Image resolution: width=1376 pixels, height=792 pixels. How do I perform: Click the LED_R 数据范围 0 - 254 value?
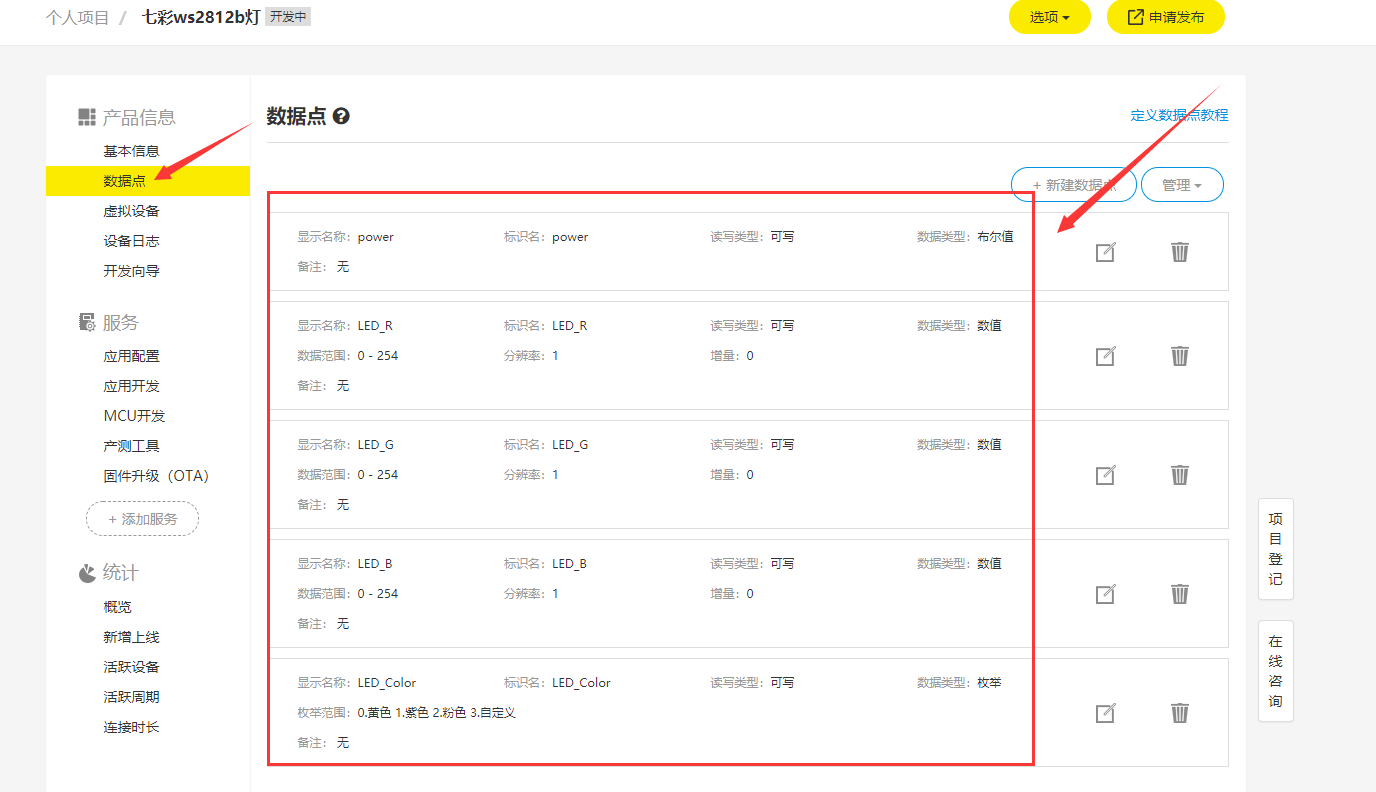(377, 356)
